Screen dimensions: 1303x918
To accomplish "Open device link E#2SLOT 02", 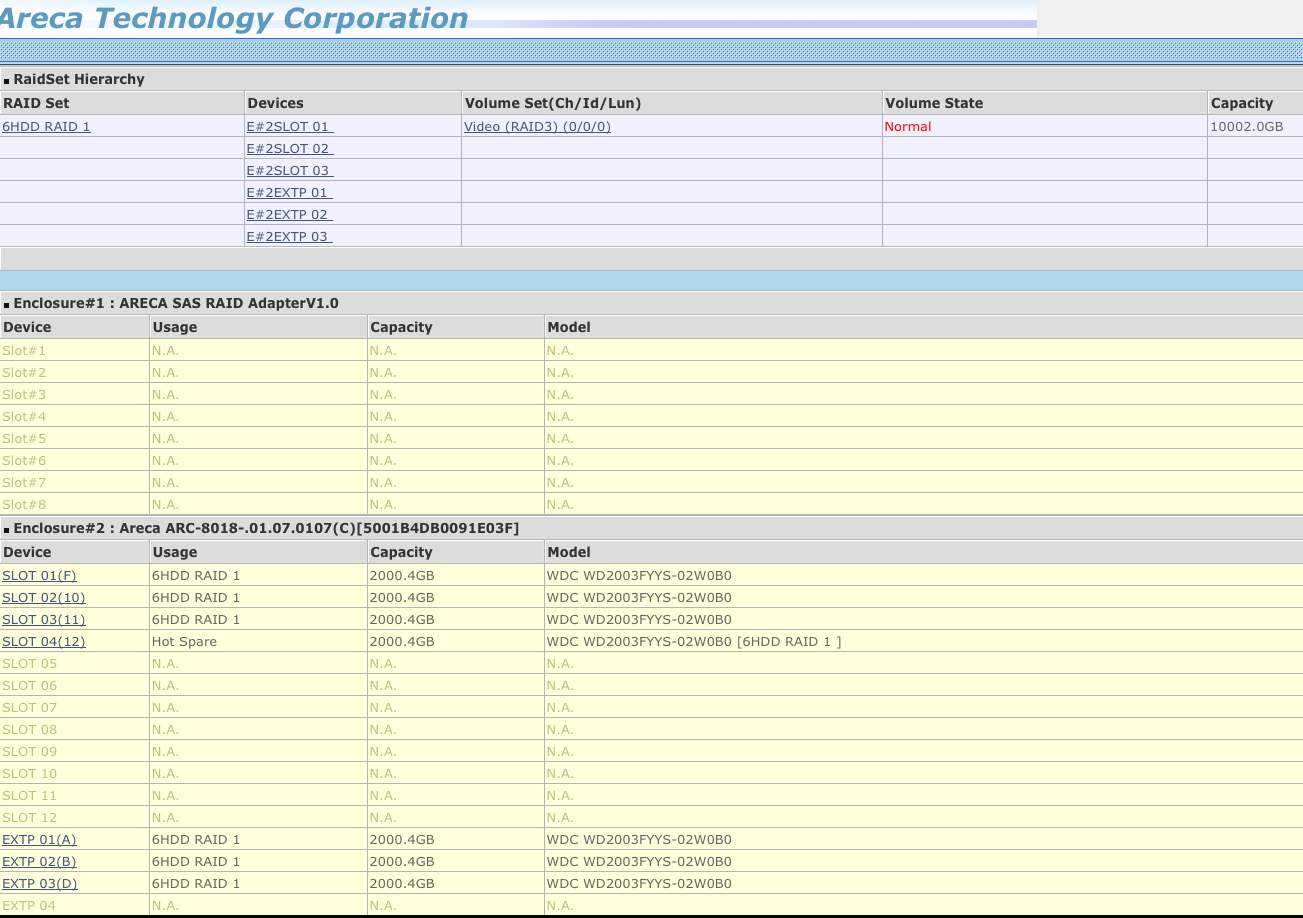I will pos(290,149).
